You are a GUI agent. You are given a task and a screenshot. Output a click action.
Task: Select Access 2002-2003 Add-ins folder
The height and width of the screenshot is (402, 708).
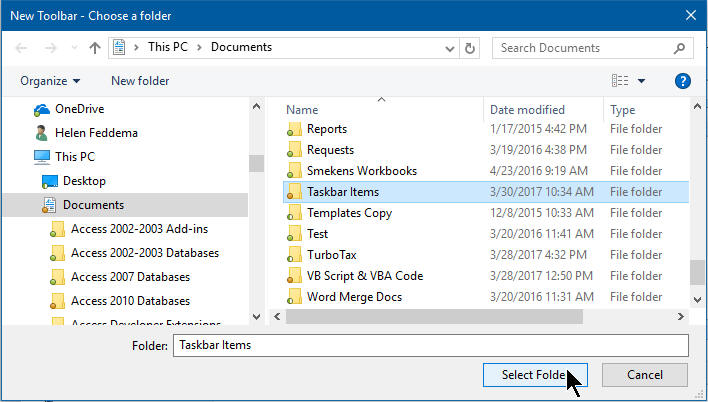140,229
